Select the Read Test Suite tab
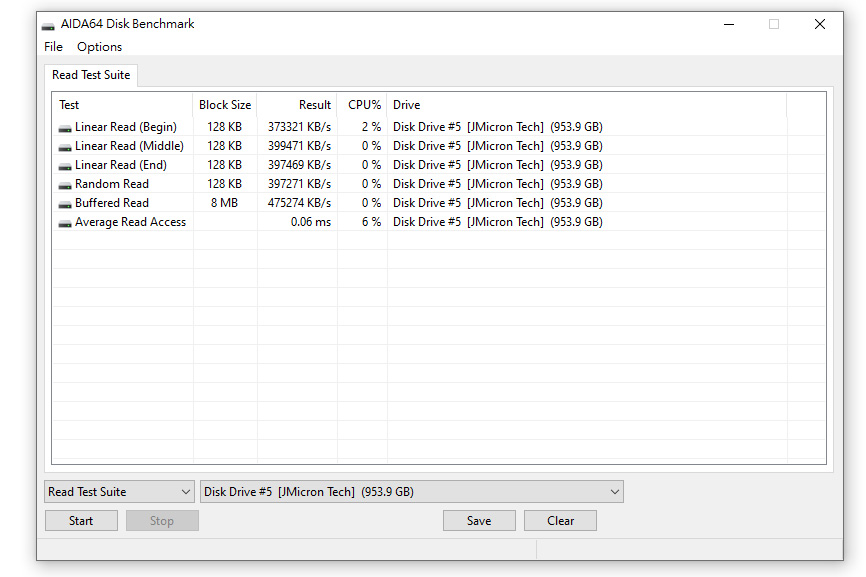The width and height of the screenshot is (866, 577). (91, 75)
